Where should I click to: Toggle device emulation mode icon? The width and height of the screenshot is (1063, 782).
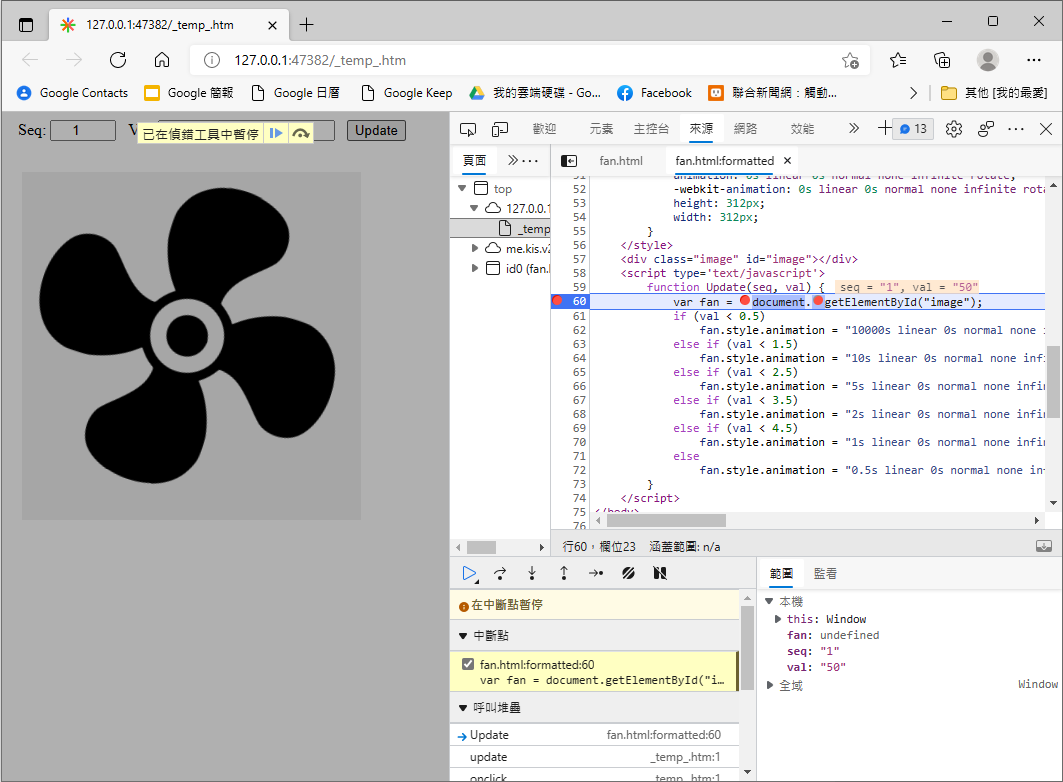tap(500, 129)
